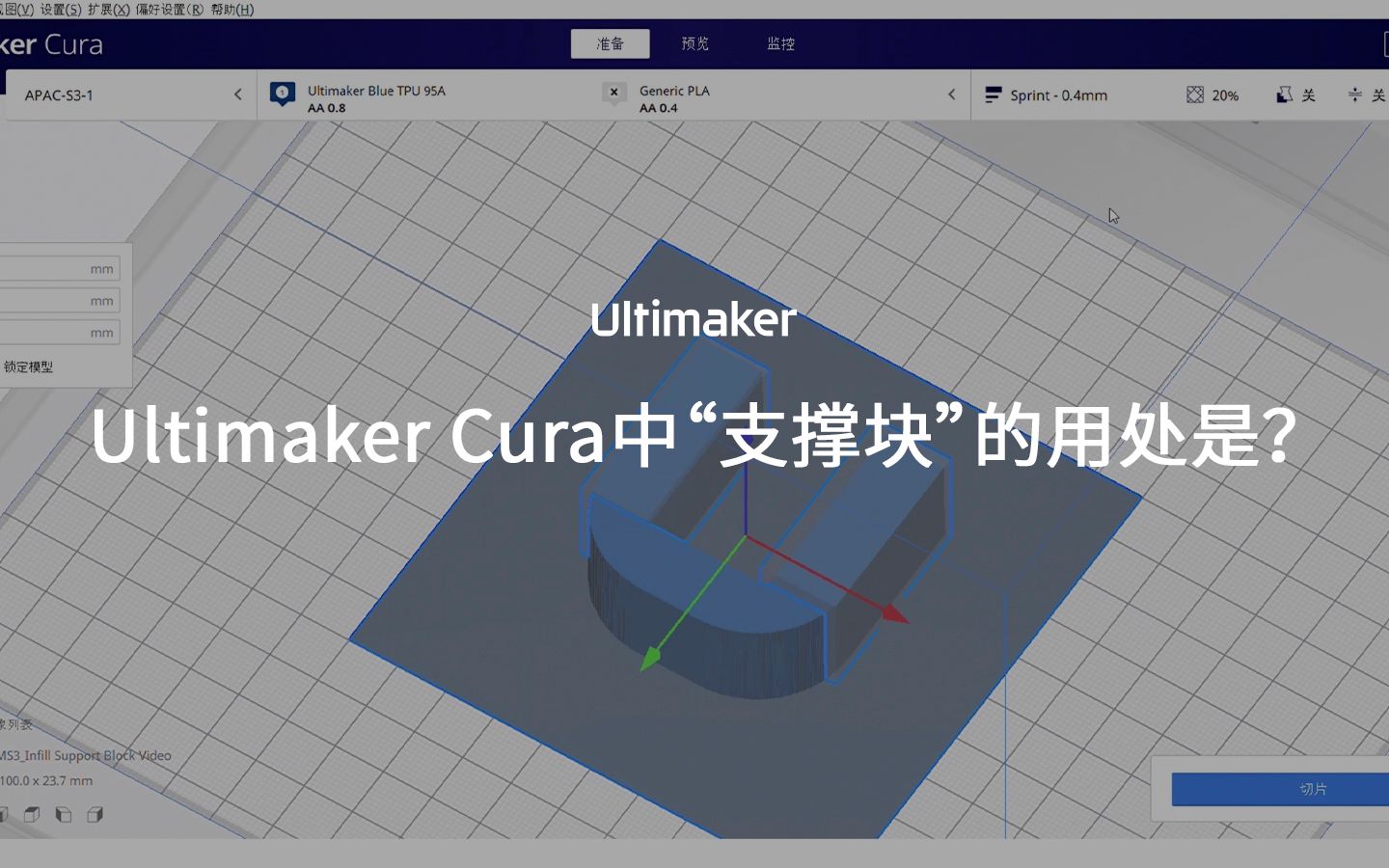Click the infill density icon

(x=1195, y=95)
